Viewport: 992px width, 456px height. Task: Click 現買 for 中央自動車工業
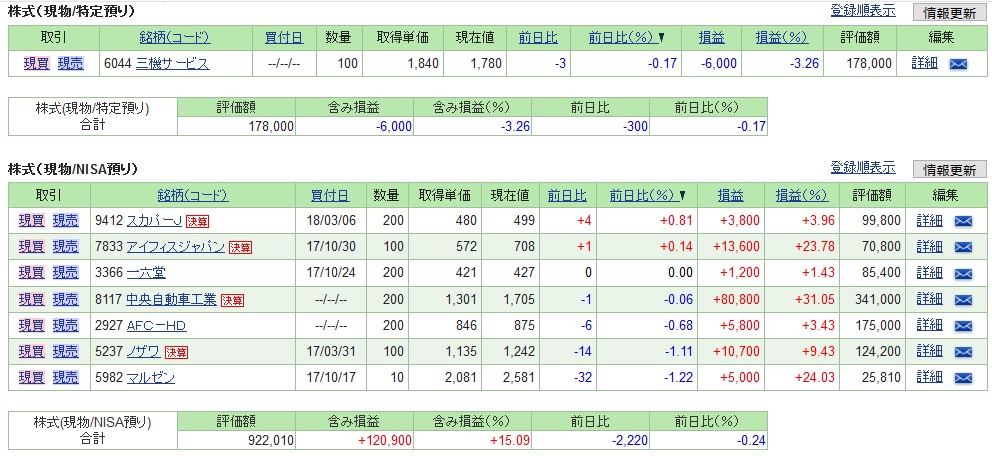[32, 299]
